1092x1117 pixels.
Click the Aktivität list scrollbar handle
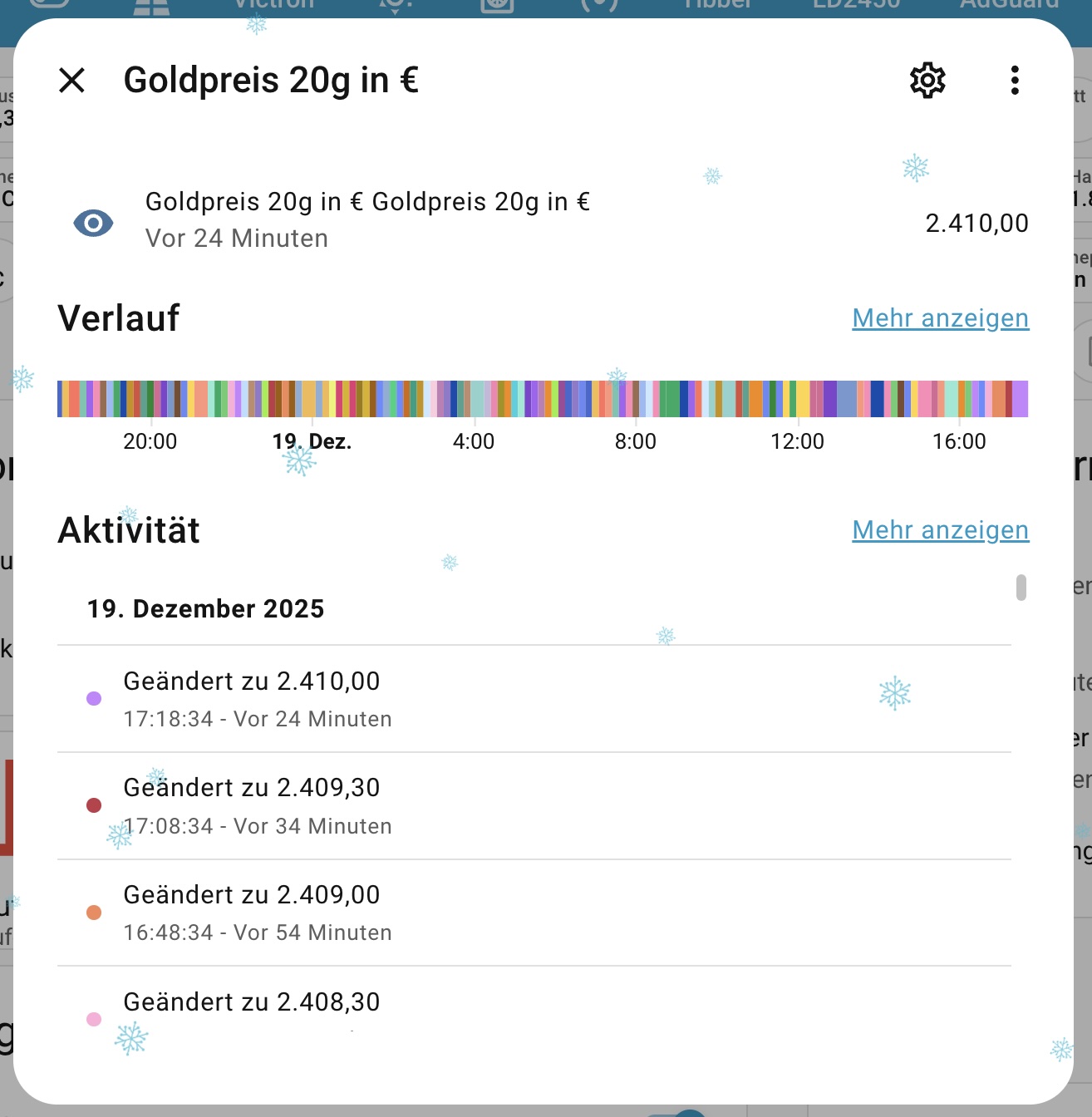(1021, 588)
